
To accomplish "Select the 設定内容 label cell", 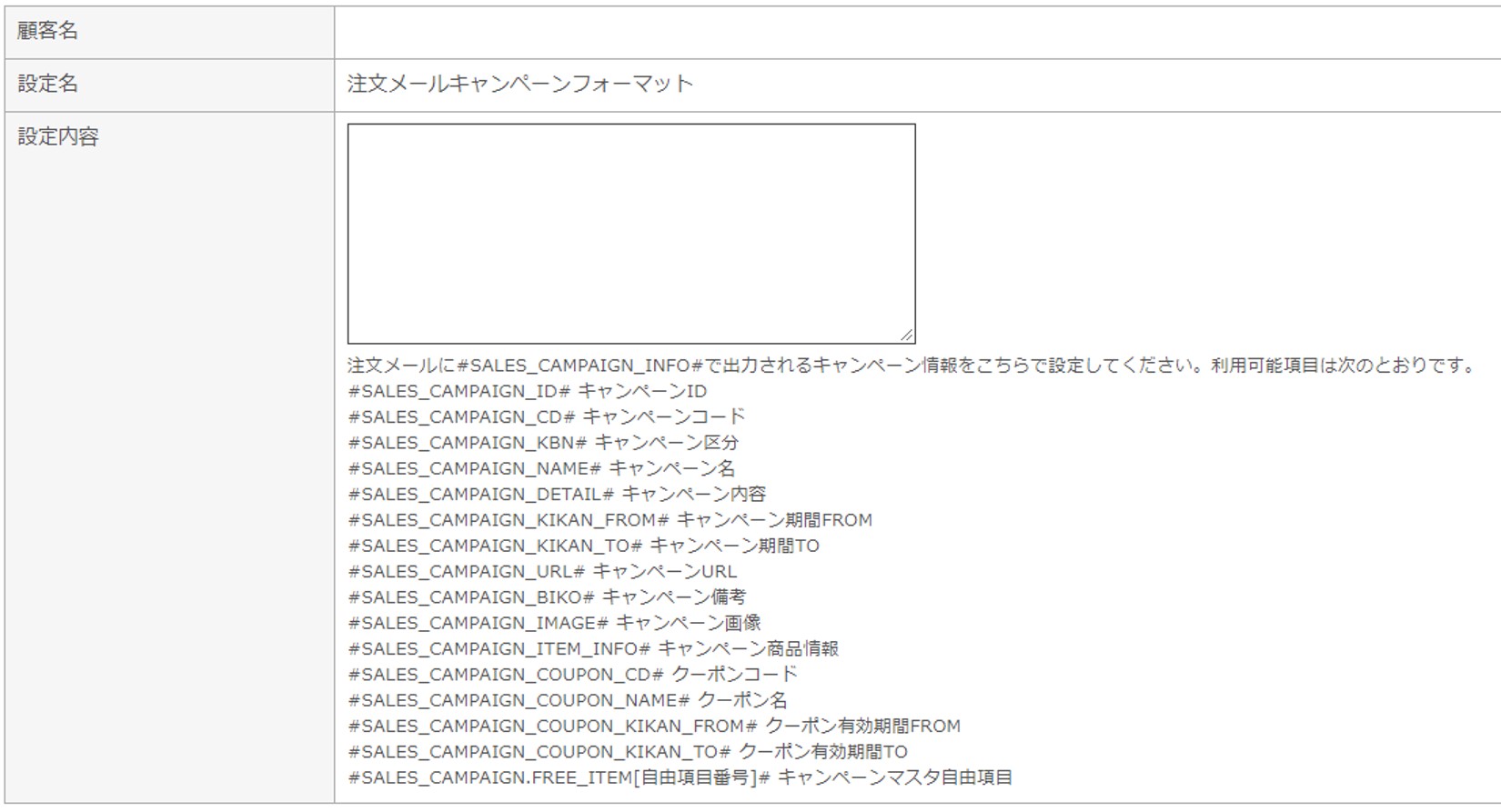I will click(x=169, y=457).
